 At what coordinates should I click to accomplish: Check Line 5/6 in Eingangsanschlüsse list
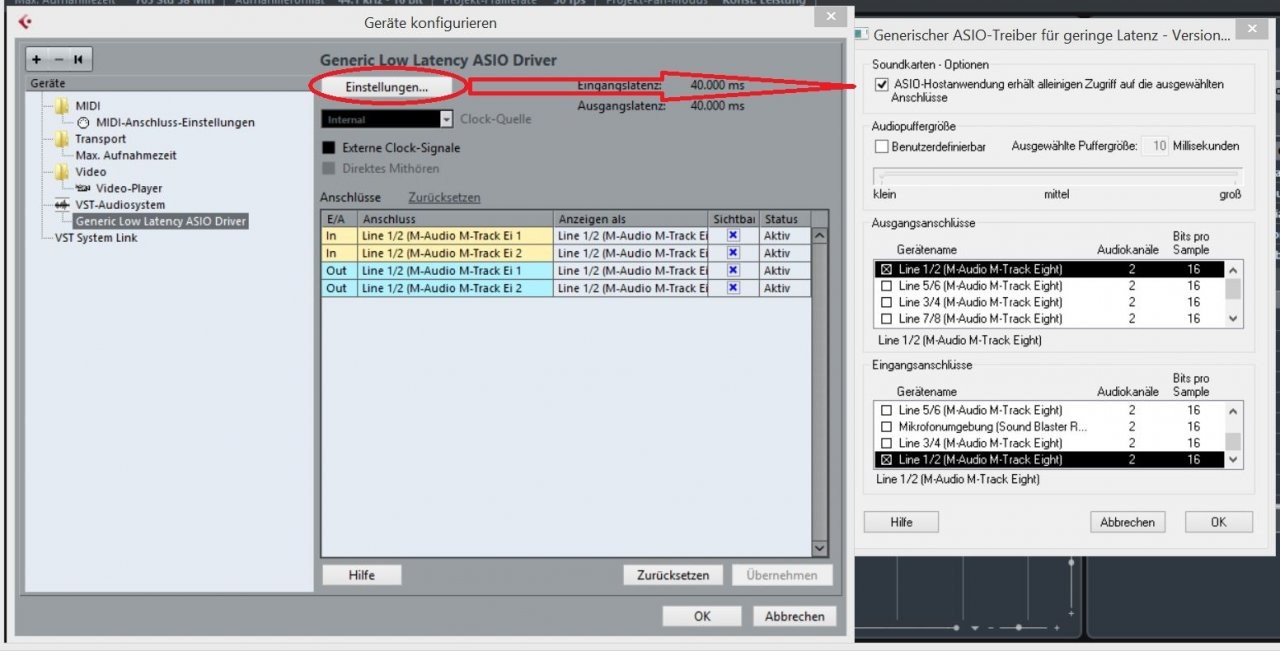pos(886,411)
